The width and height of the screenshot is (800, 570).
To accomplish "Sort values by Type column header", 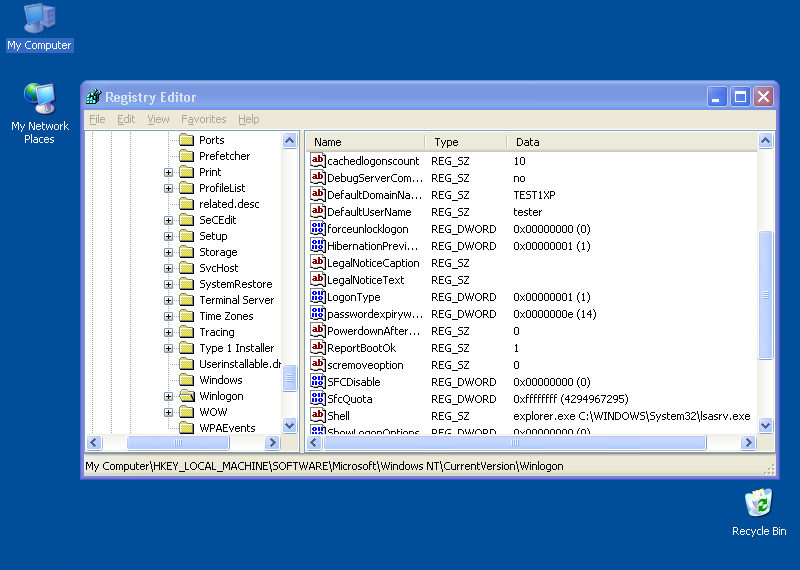I will pos(466,142).
